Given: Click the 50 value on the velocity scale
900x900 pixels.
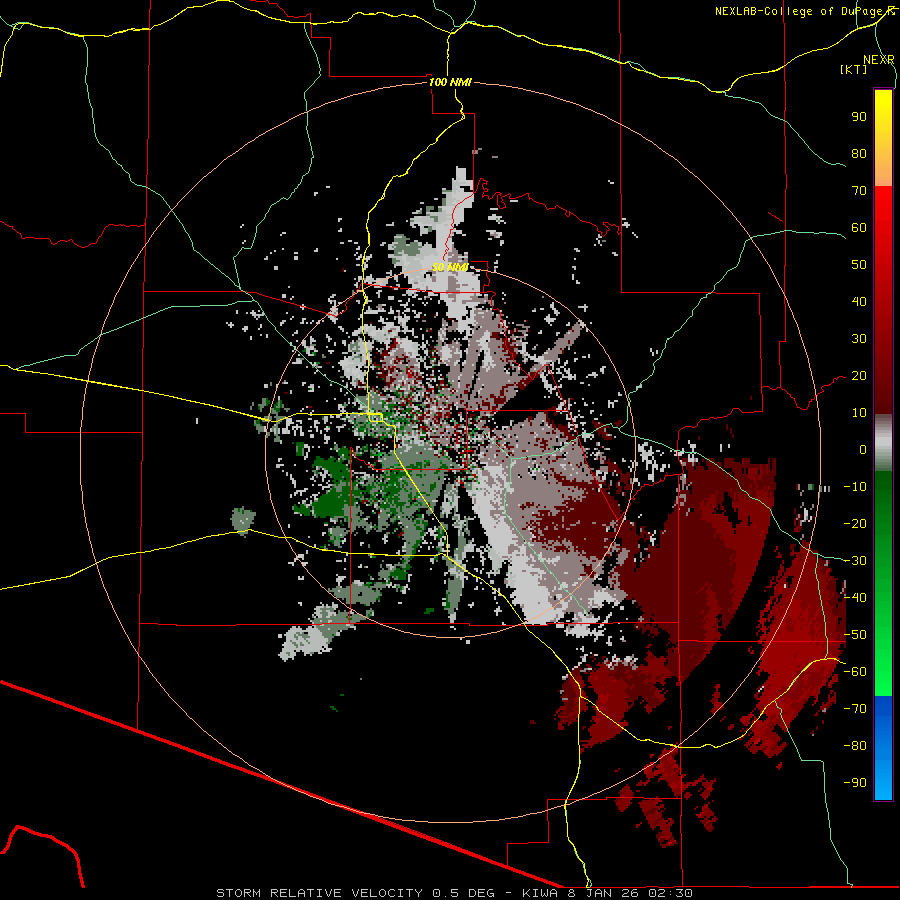Looking at the screenshot, I should pyautogui.click(x=859, y=265).
